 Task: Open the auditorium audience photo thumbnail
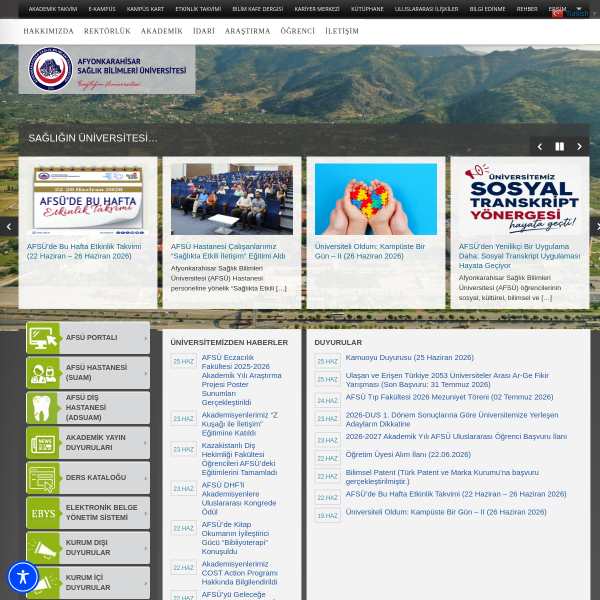[x=232, y=199]
